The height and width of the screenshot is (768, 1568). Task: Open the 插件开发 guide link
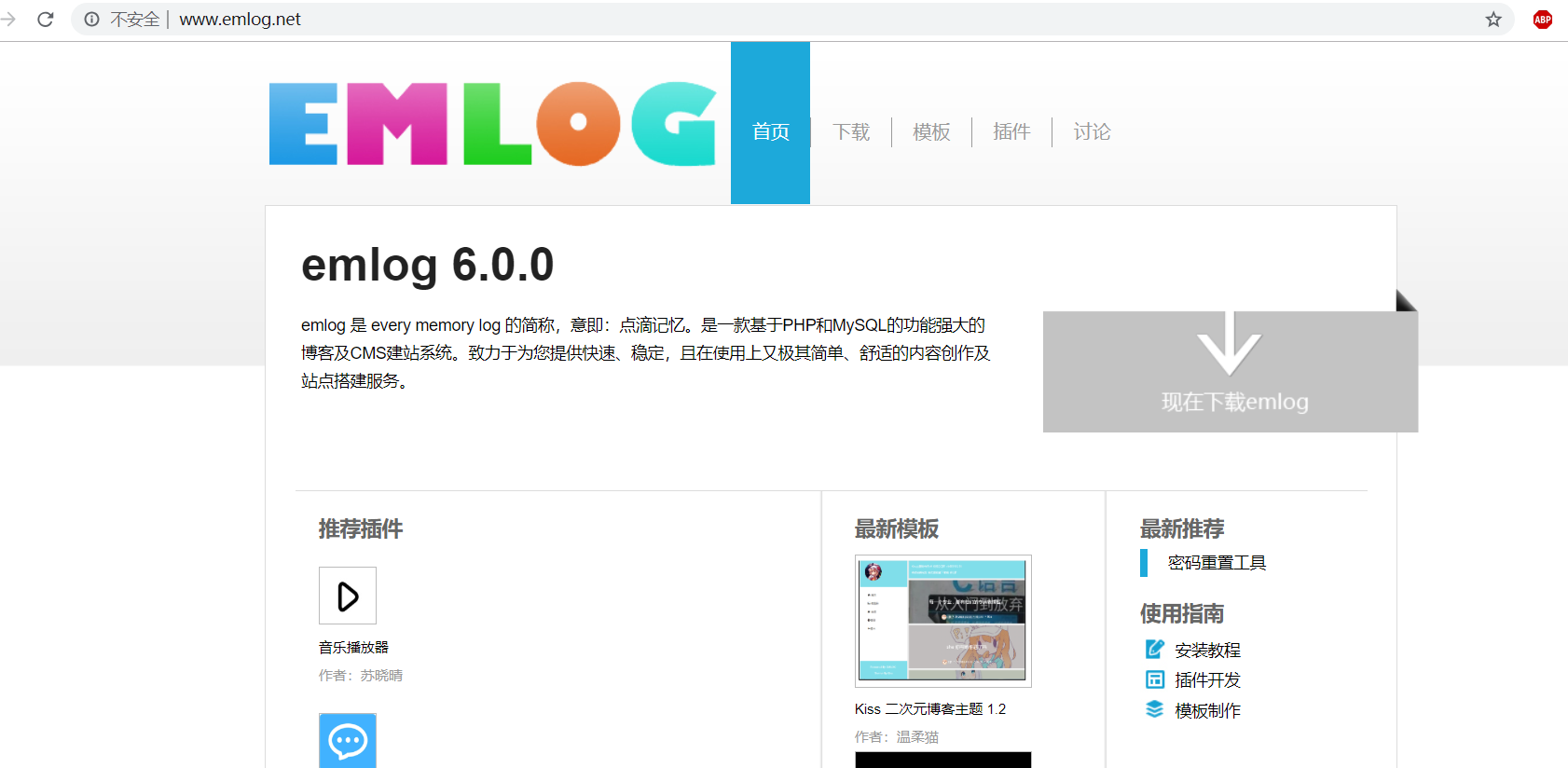(x=1207, y=680)
